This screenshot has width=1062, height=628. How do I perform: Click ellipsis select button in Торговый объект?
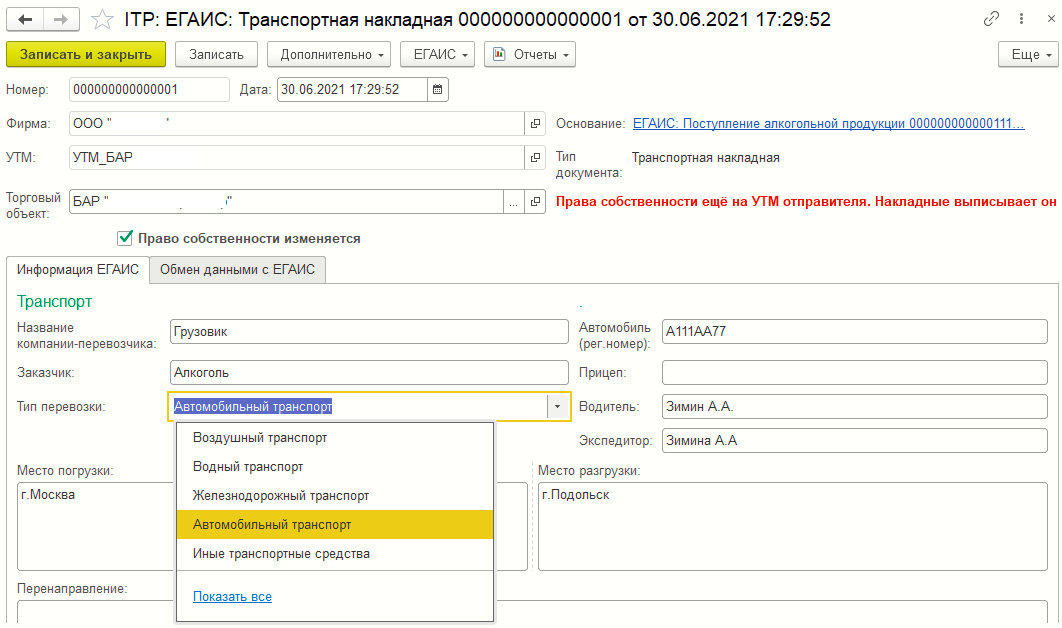[x=514, y=201]
